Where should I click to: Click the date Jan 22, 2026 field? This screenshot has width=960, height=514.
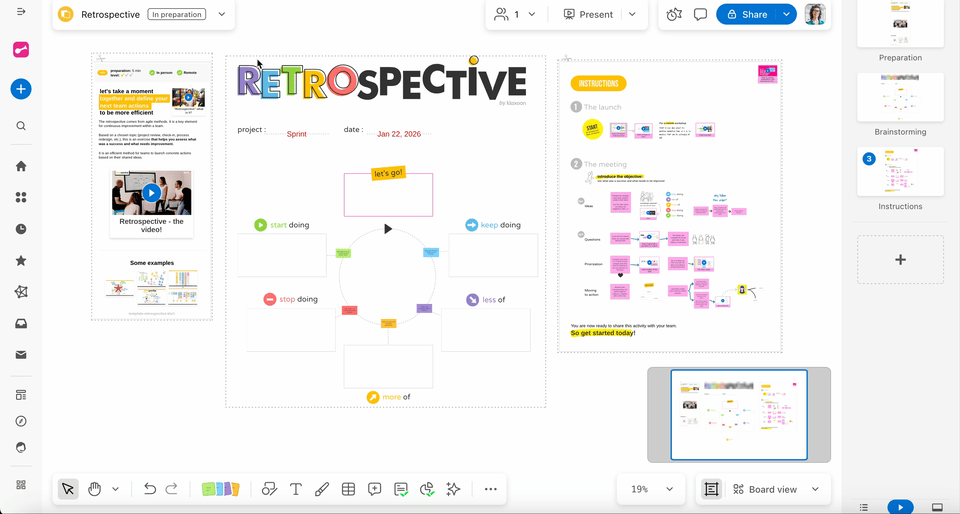[398, 133]
